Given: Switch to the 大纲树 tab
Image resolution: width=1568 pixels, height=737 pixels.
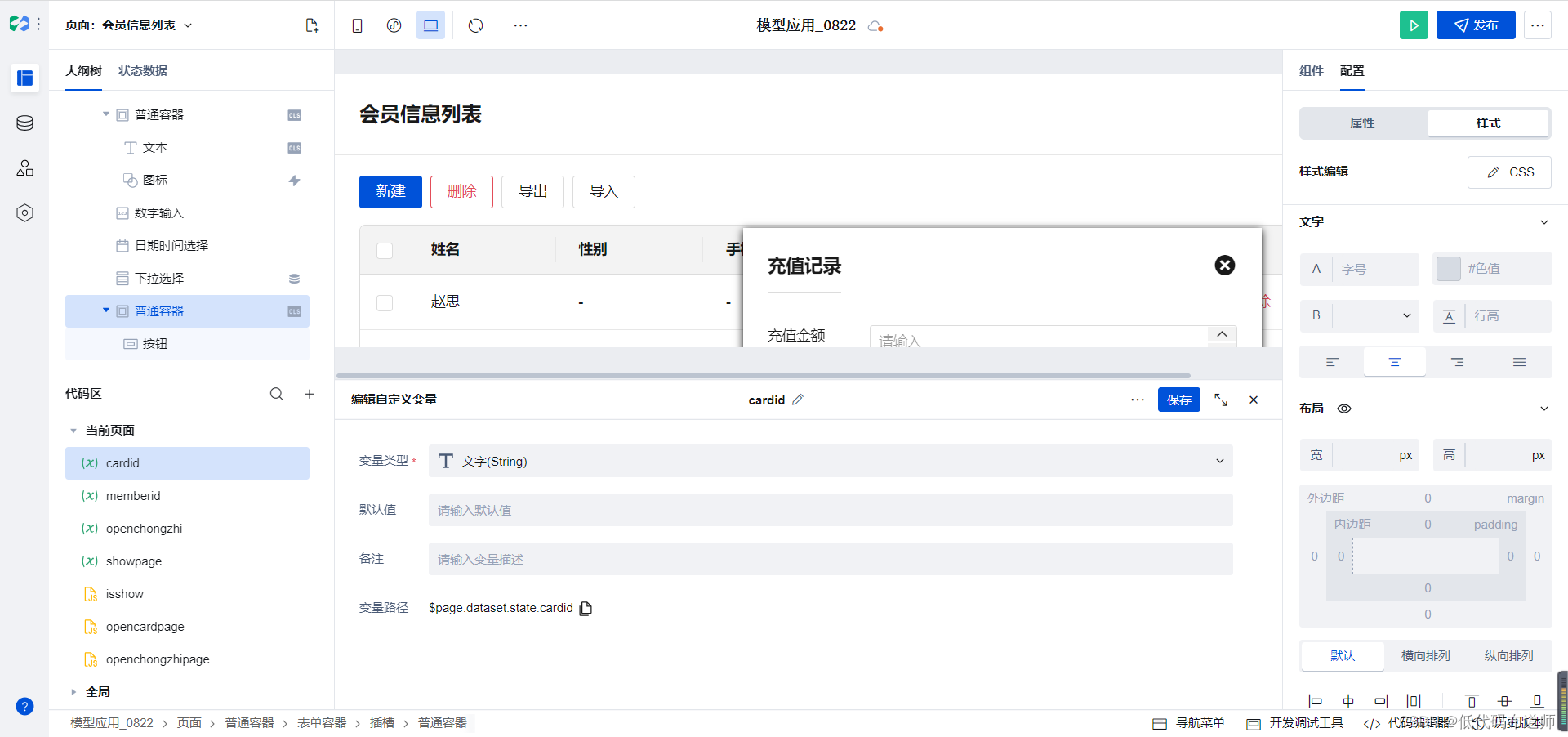Looking at the screenshot, I should point(83,71).
